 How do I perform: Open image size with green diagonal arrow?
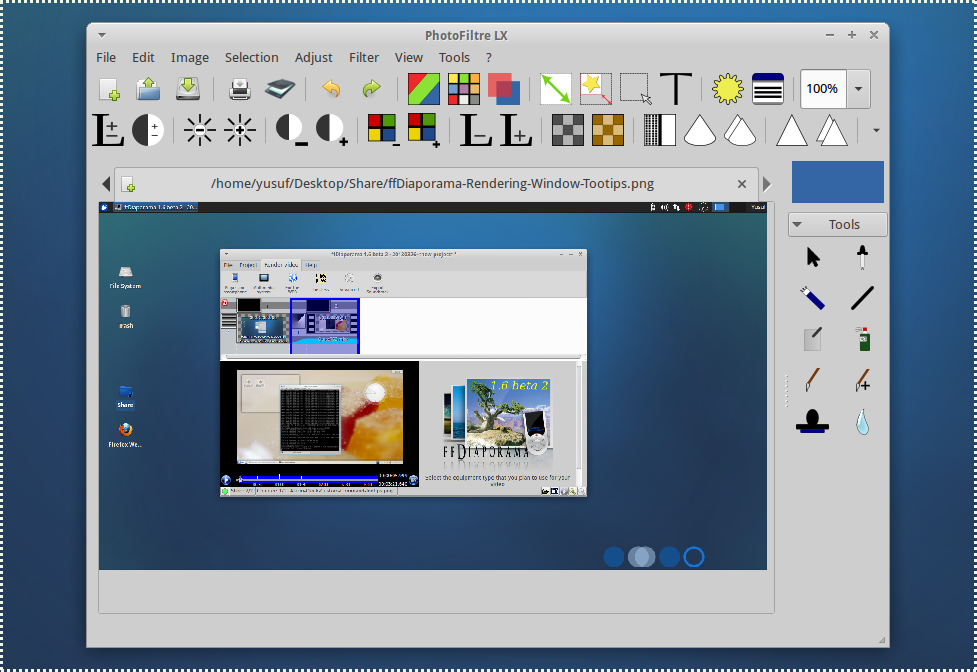[555, 88]
